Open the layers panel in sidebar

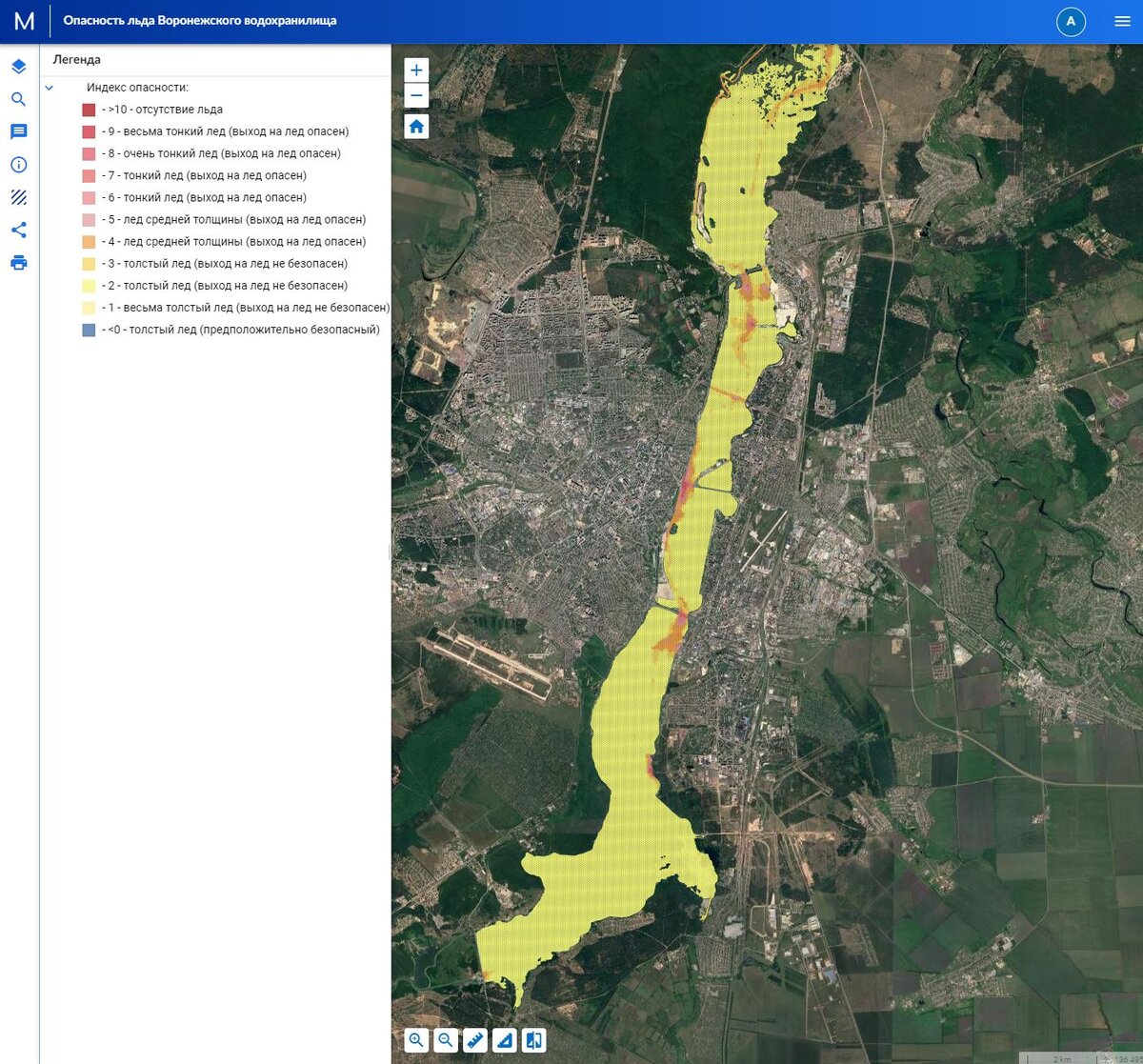[19, 67]
